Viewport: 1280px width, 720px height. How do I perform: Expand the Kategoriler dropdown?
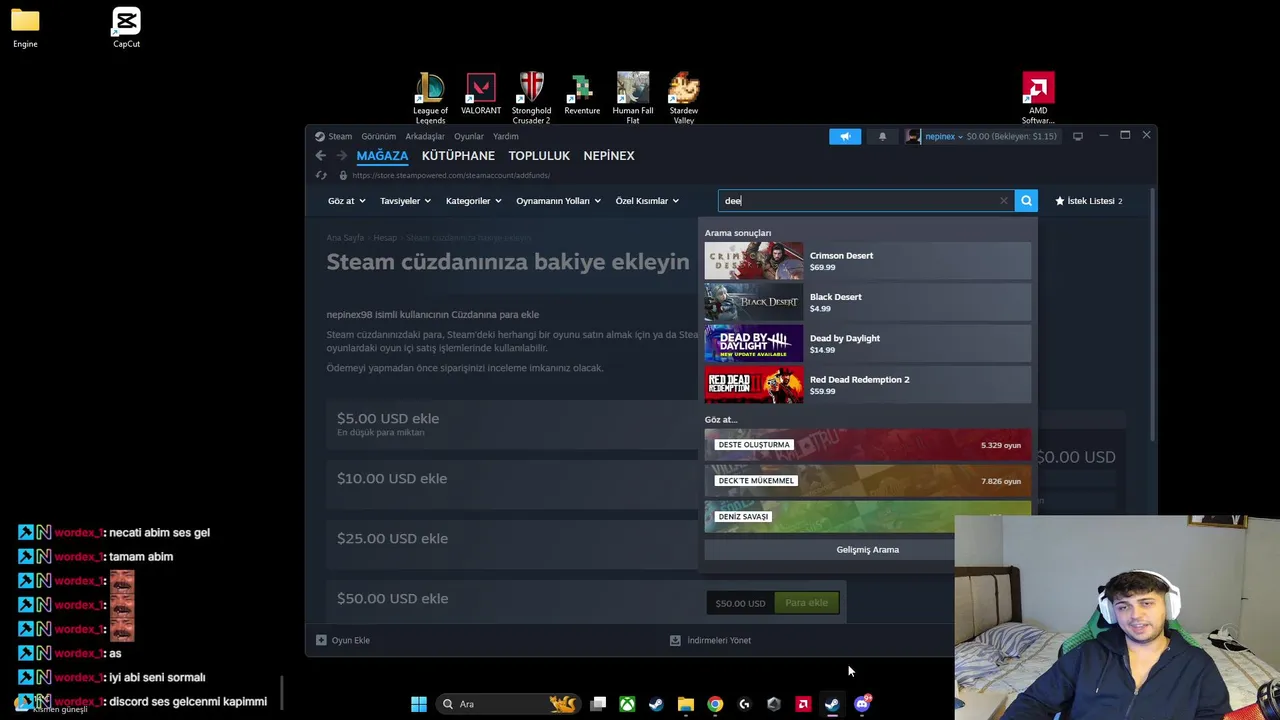point(473,201)
